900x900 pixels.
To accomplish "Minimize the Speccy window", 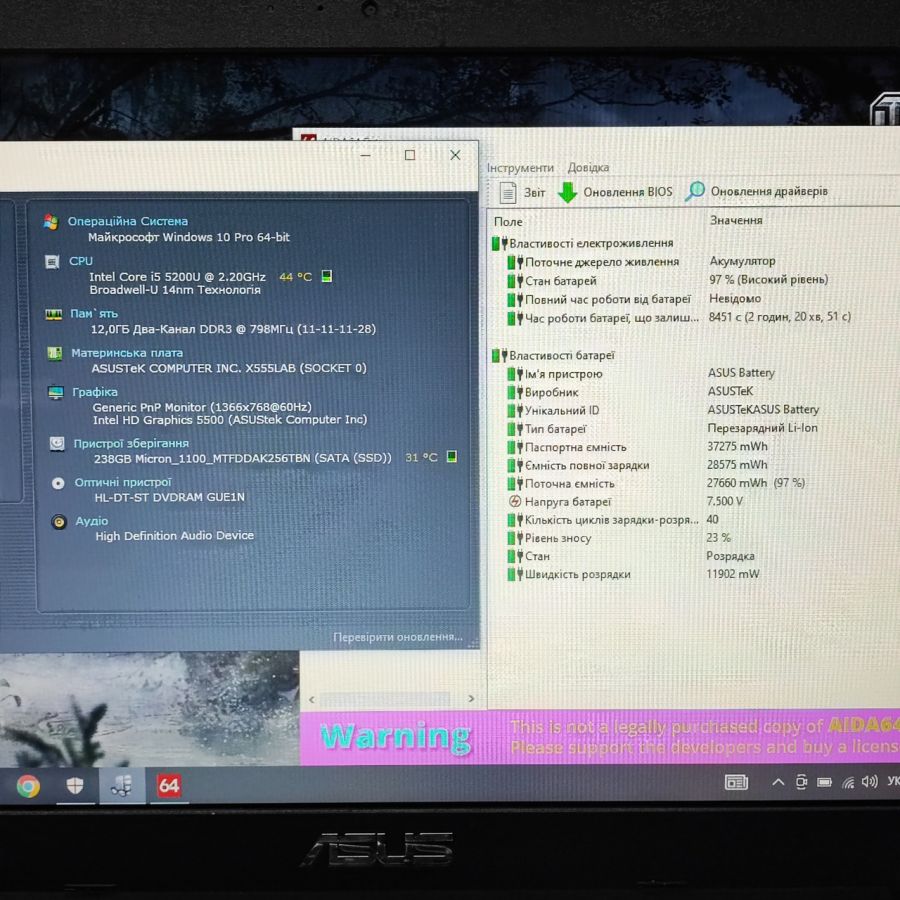I will pyautogui.click(x=365, y=155).
